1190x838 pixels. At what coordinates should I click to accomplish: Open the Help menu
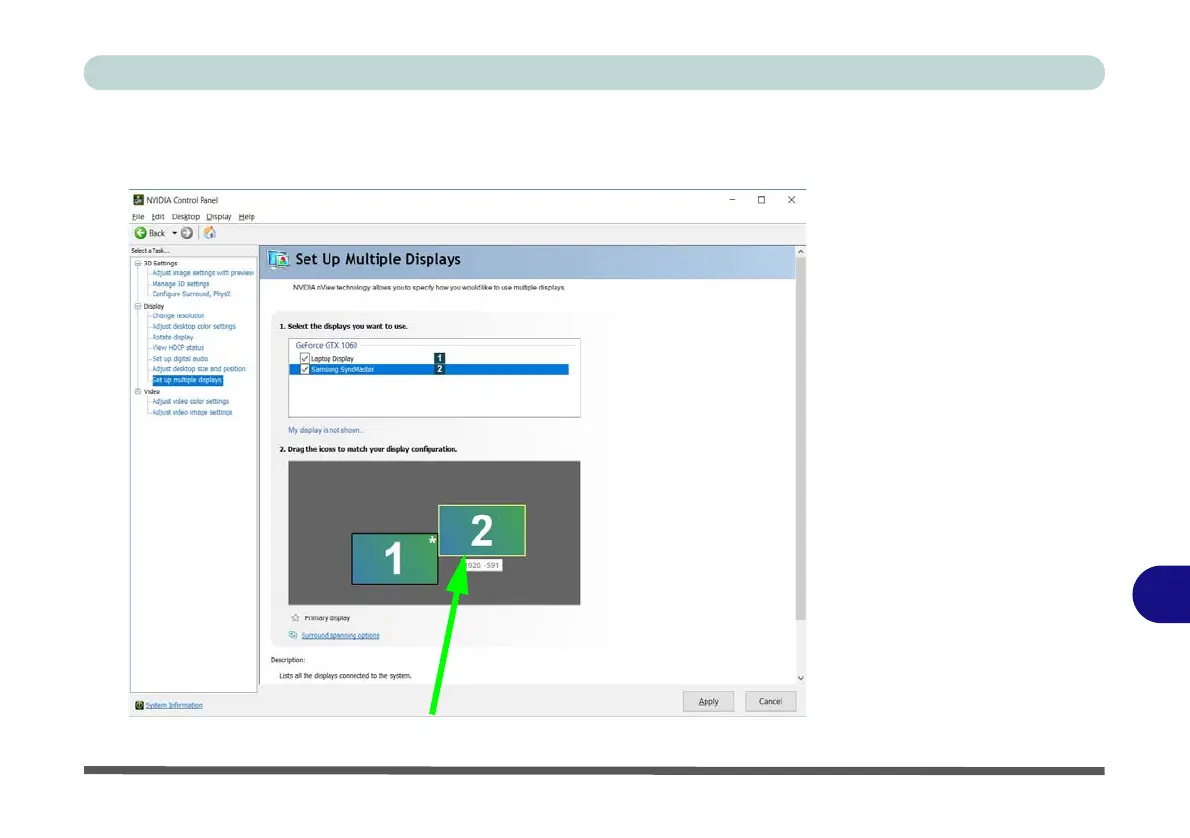[x=247, y=217]
